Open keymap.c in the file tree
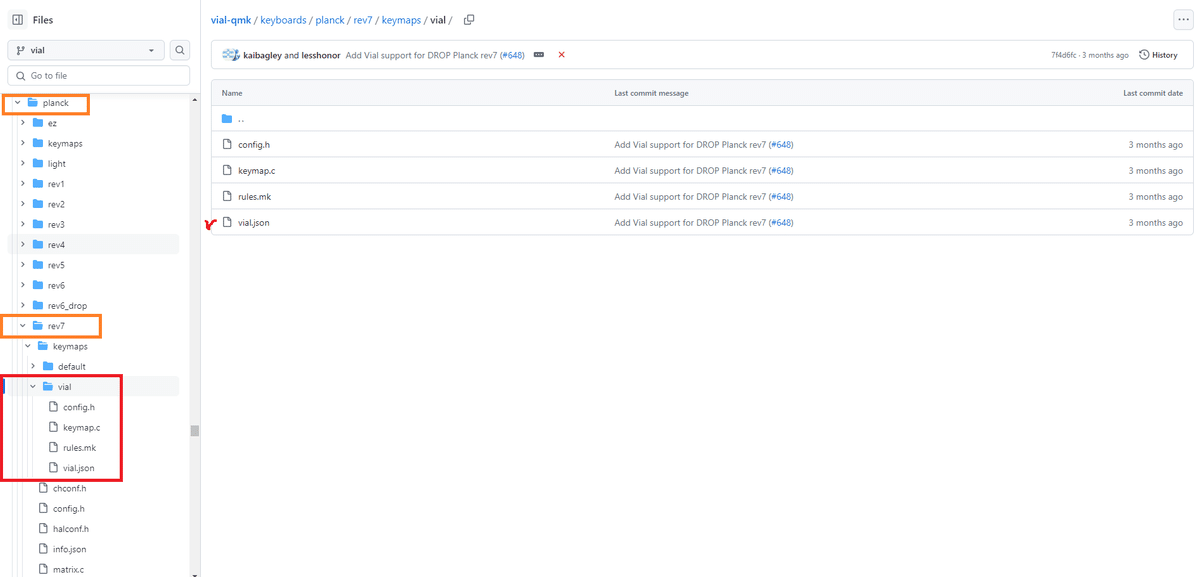This screenshot has height=577, width=1200. [81, 427]
